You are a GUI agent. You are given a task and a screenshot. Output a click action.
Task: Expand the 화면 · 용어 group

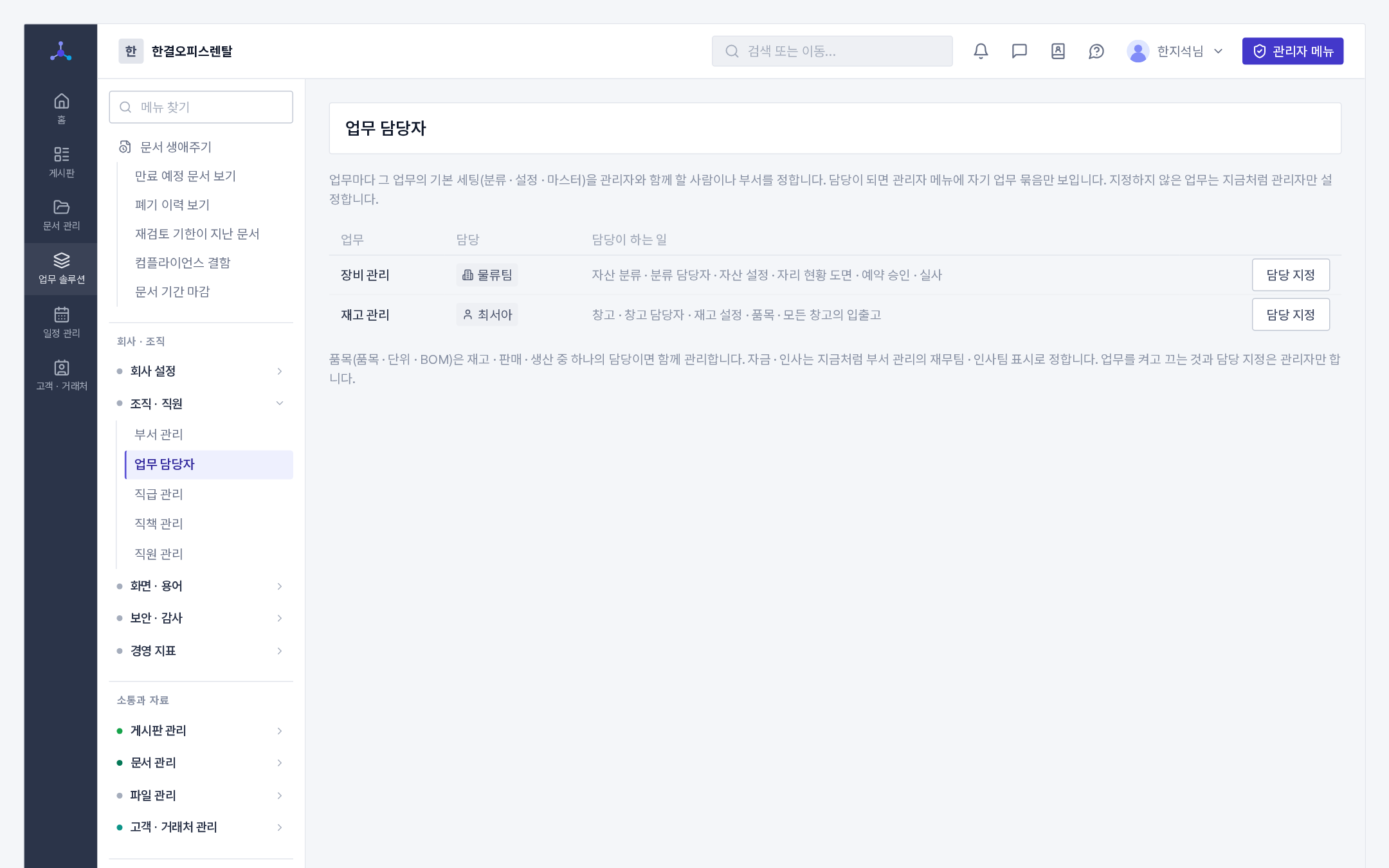click(201, 586)
